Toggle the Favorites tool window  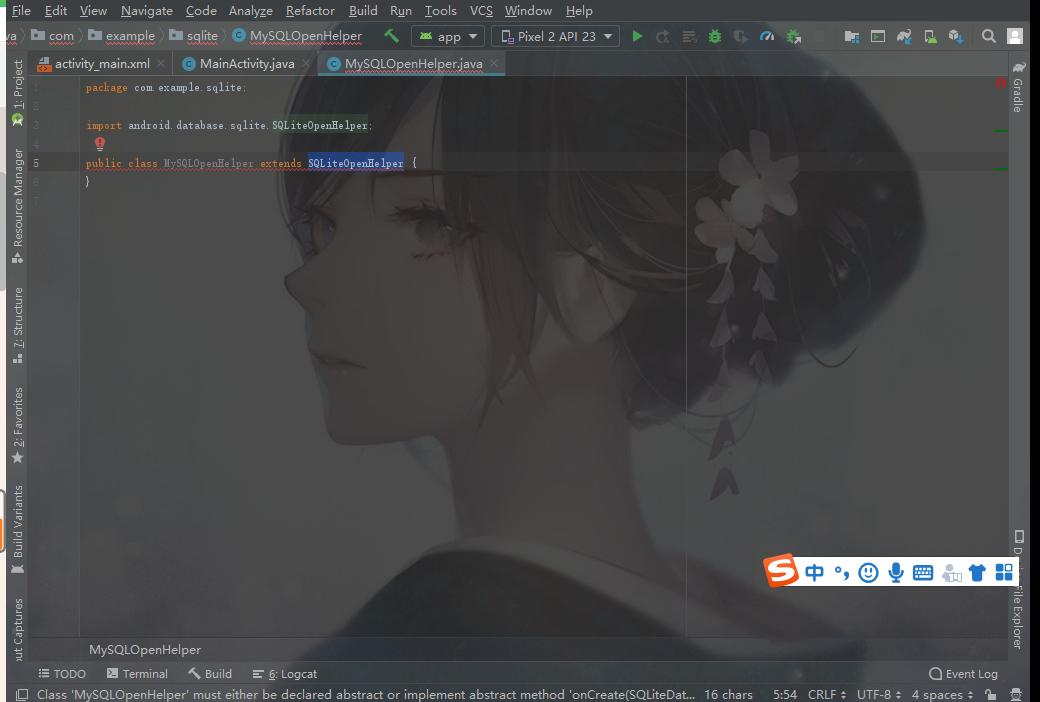pos(18,425)
